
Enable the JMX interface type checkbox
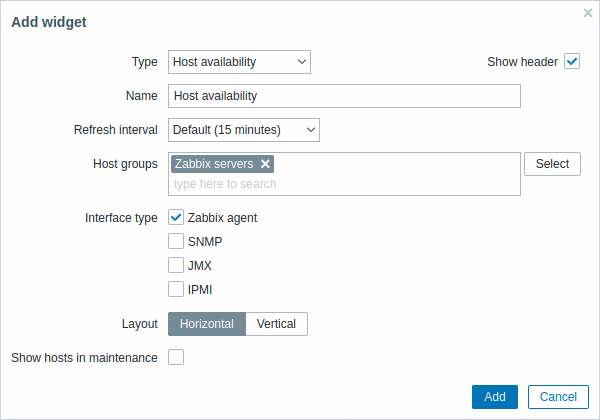pyautogui.click(x=176, y=266)
